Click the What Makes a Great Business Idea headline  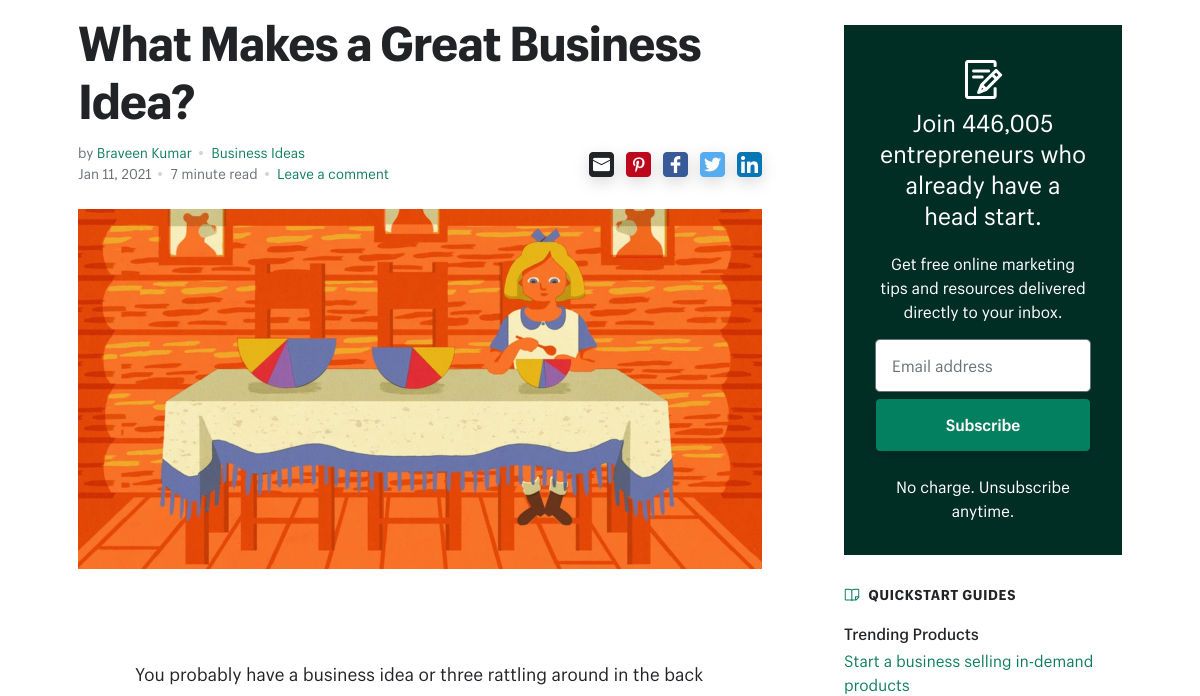tap(389, 73)
